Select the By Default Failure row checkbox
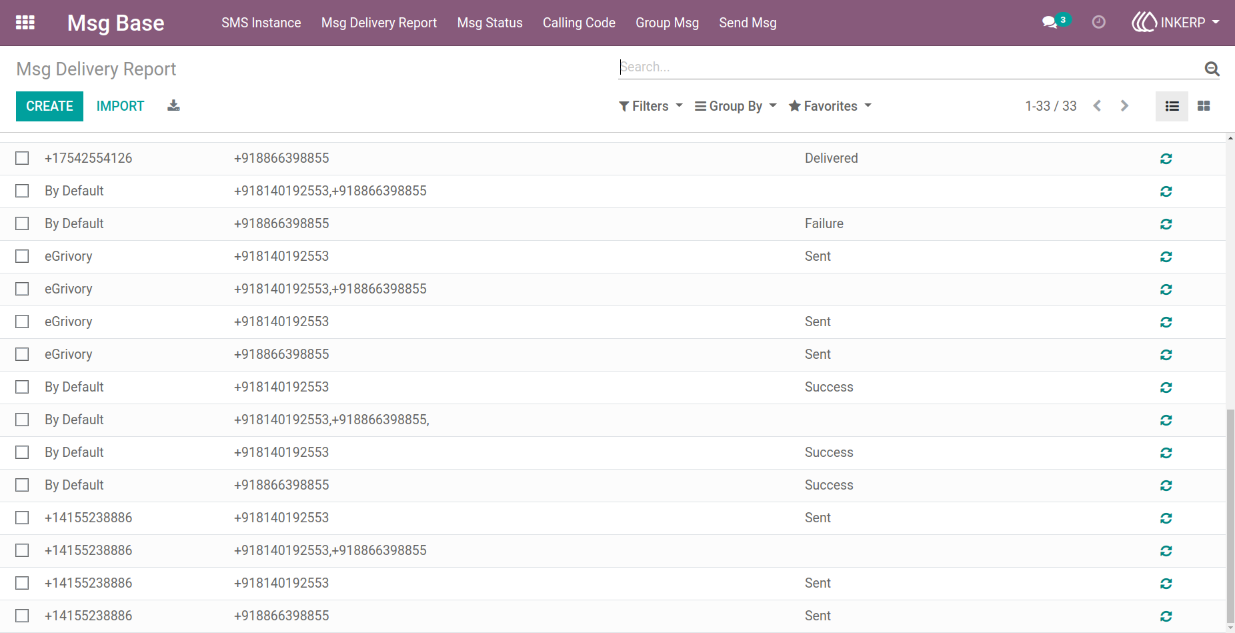 (x=22, y=223)
